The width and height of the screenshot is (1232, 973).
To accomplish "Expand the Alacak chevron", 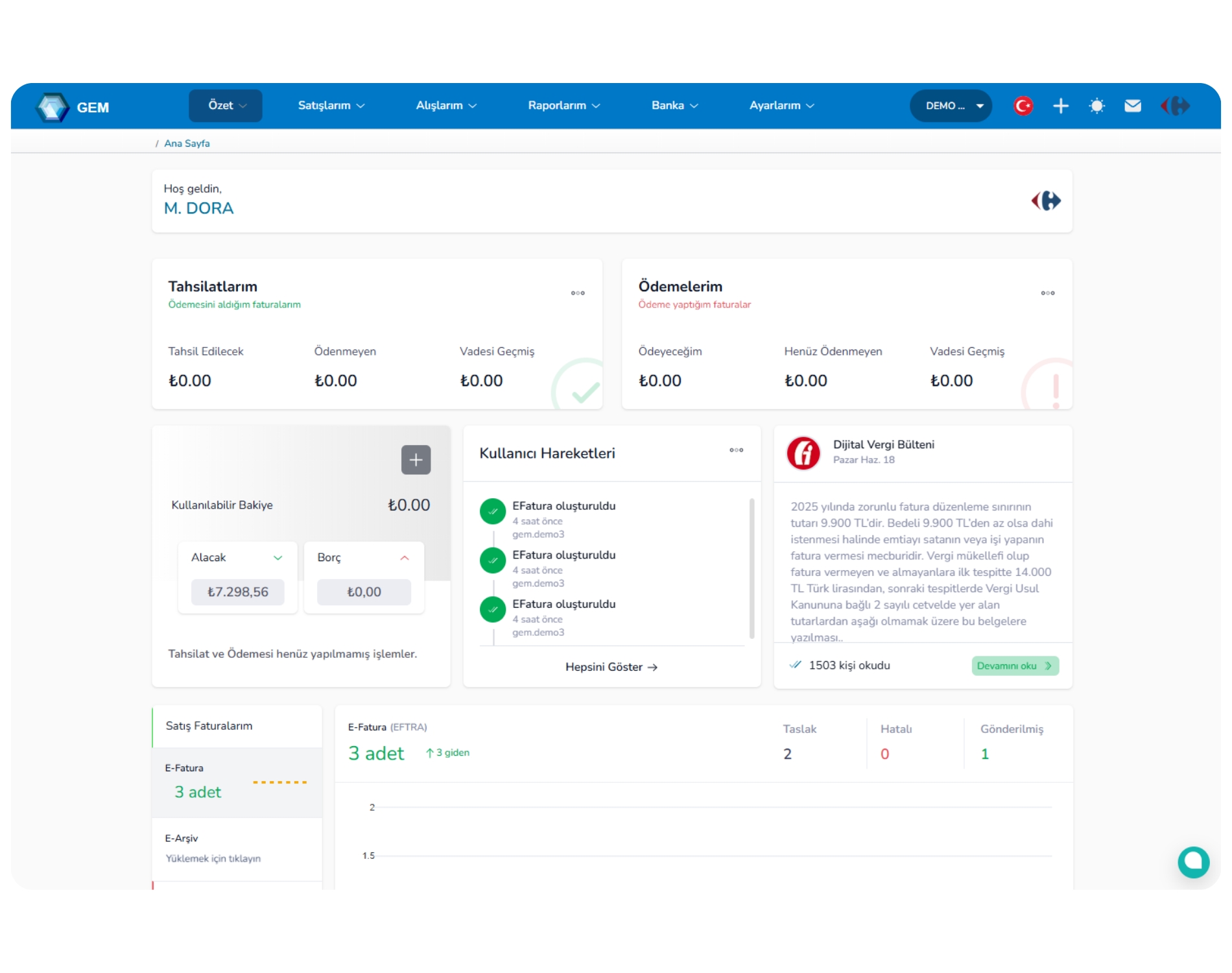I will [x=278, y=558].
